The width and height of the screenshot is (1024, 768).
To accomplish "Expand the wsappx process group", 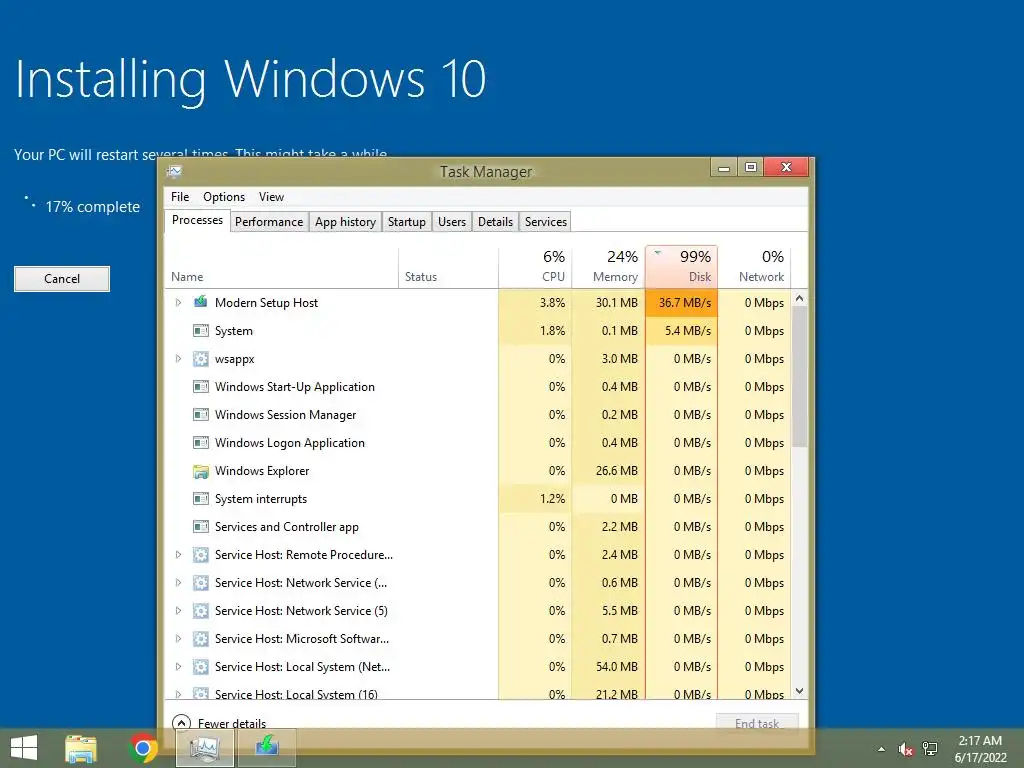I will [178, 359].
